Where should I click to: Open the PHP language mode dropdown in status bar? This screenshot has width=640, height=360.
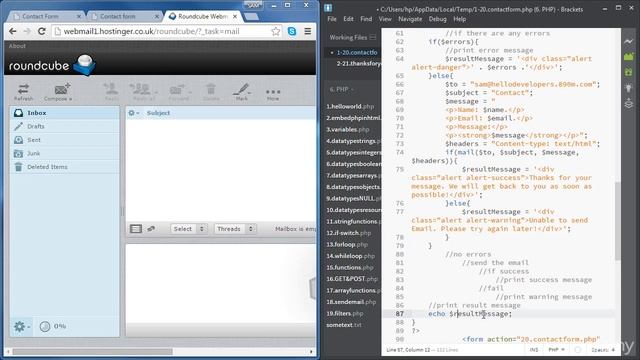tap(556, 350)
